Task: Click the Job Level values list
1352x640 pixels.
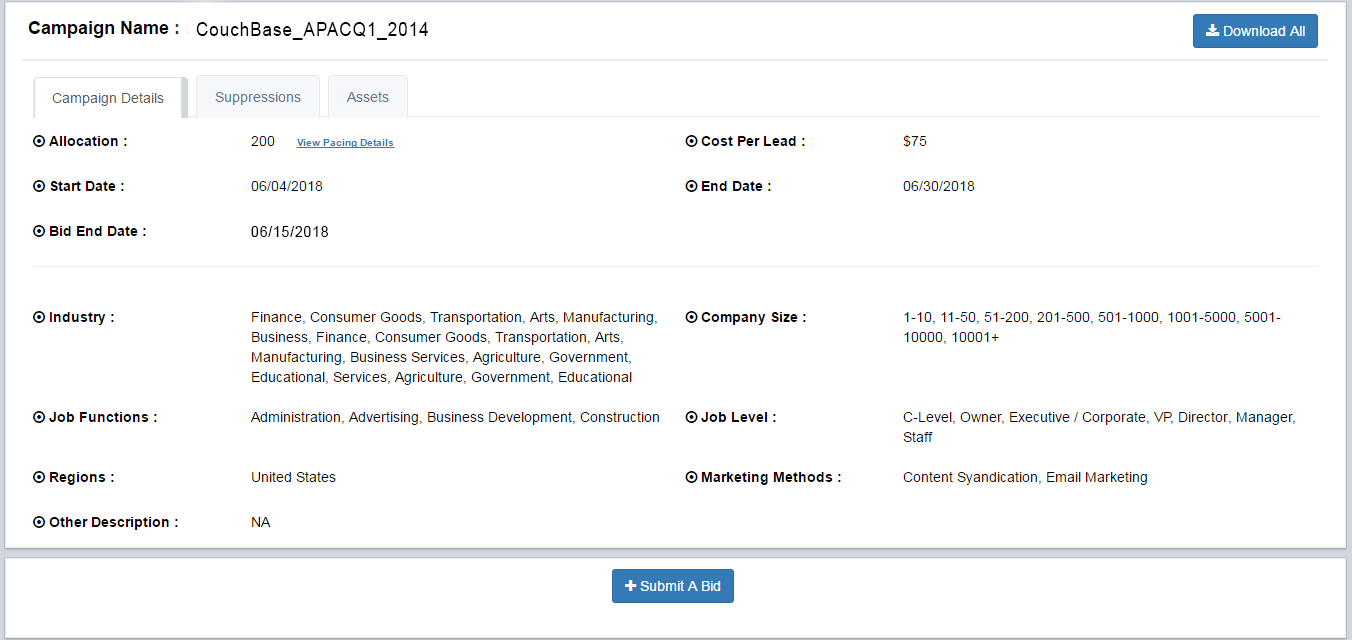Action: (1099, 427)
